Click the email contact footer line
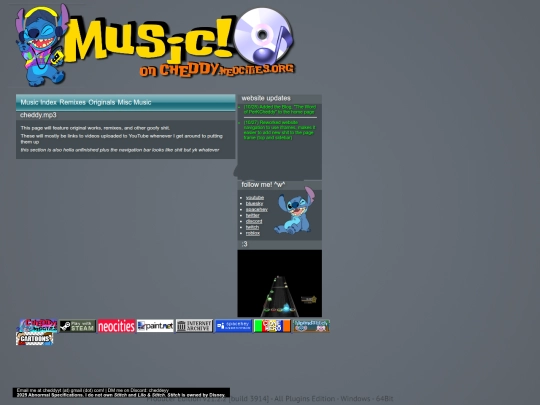 (93, 390)
